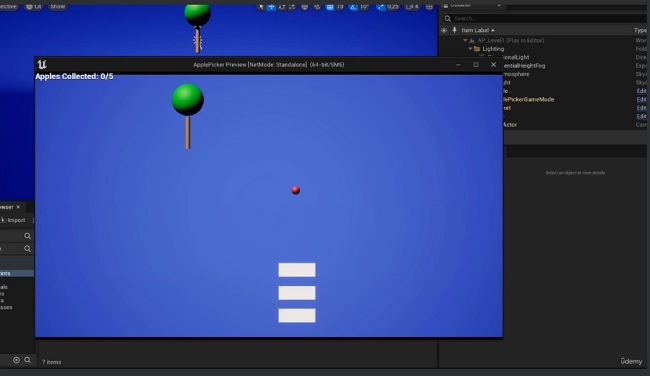Click the Import button in Content Browser

coord(14,220)
